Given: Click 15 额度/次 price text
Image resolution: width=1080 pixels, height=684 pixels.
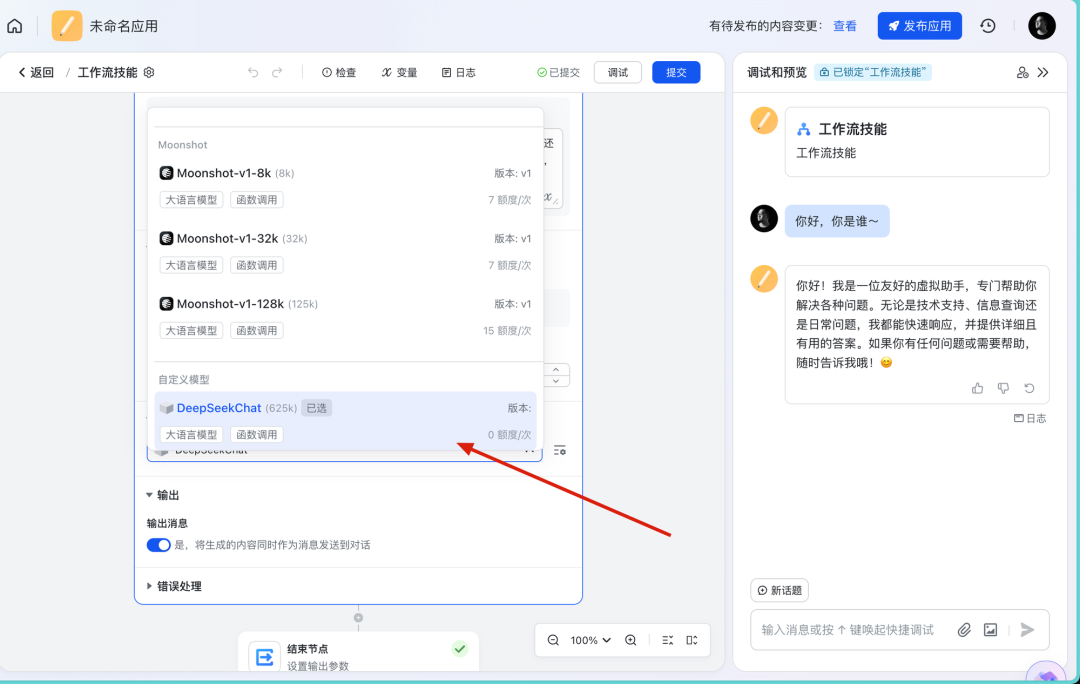Looking at the screenshot, I should tap(507, 331).
